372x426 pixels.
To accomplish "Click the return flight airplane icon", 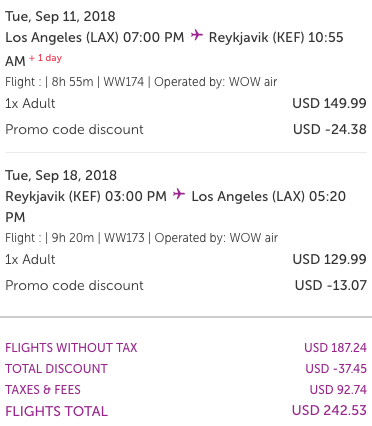I will [179, 194].
